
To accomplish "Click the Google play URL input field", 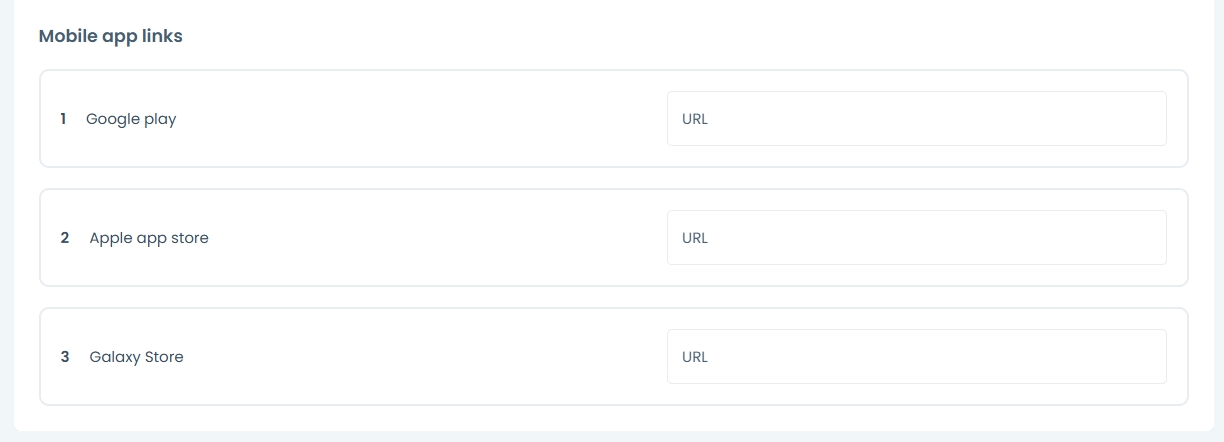I will click(x=916, y=119).
